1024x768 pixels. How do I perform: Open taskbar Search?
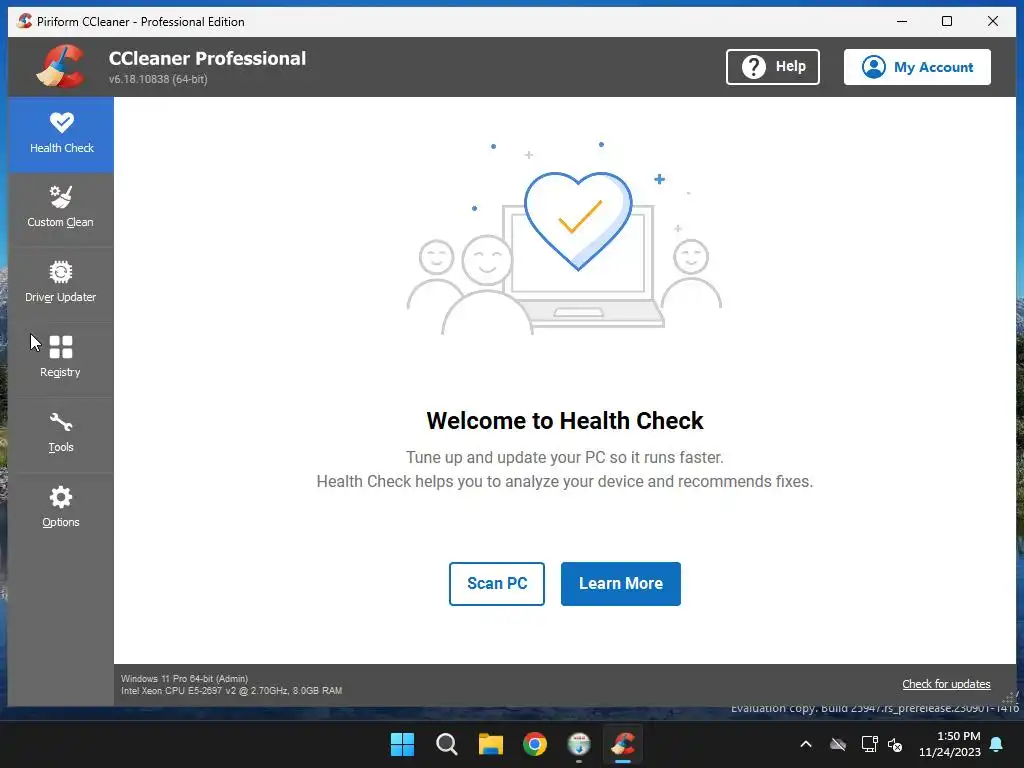pos(447,744)
